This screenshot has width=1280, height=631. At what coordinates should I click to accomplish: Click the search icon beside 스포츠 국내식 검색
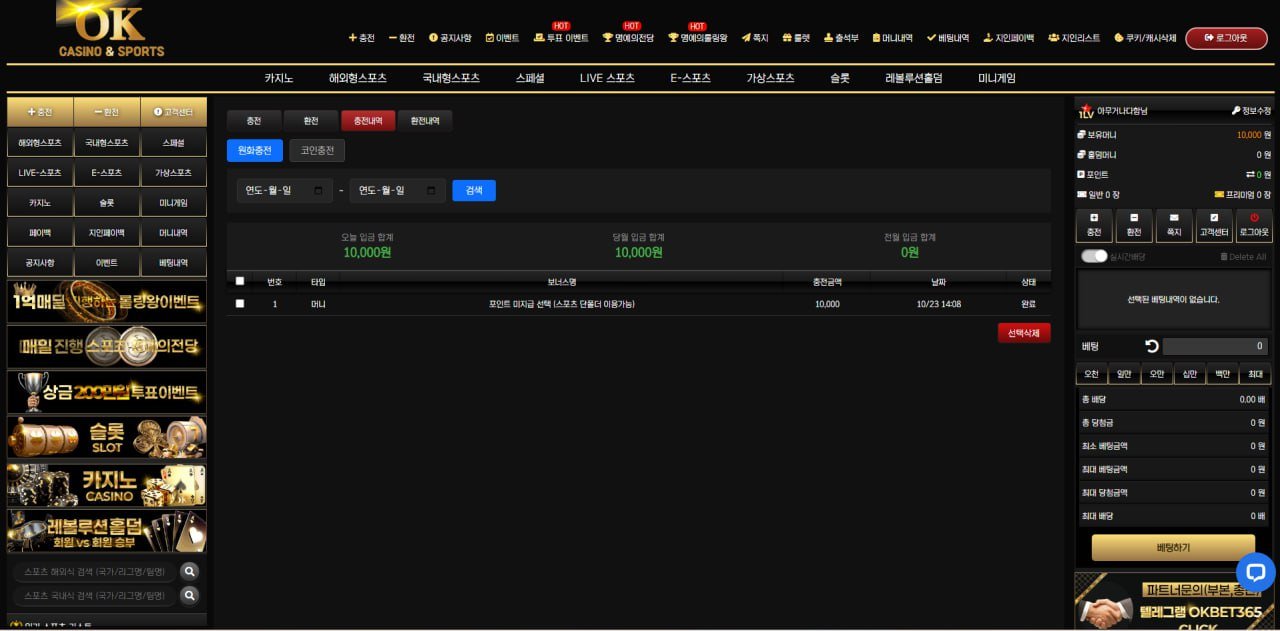189,596
